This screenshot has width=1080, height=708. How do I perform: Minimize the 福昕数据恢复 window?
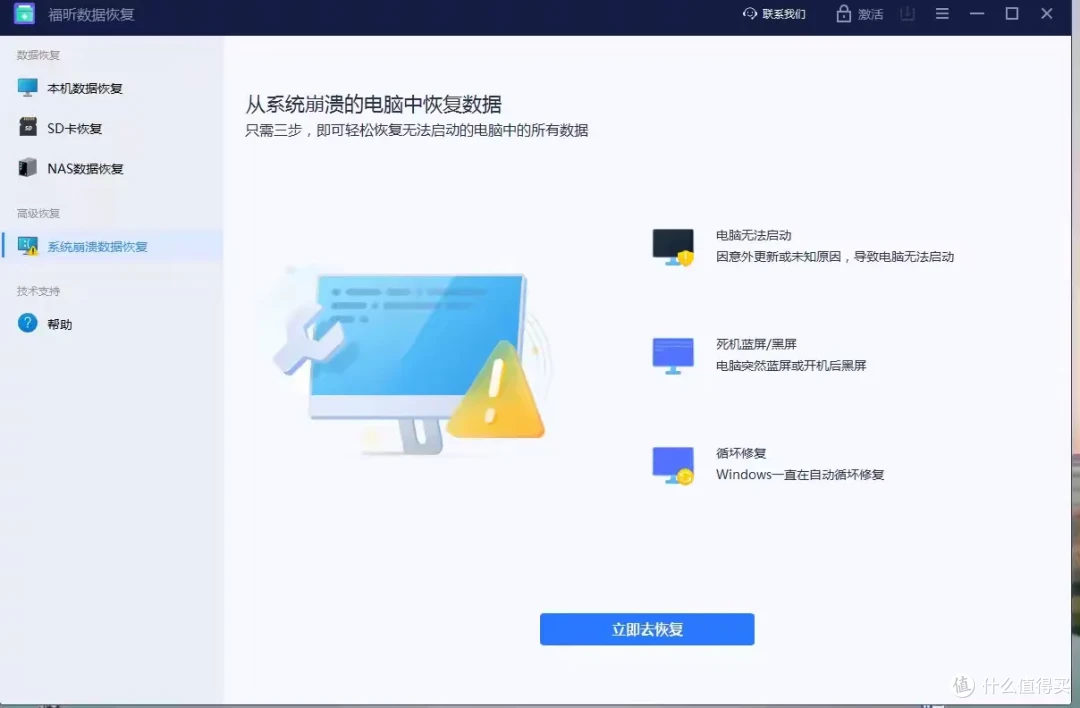point(977,14)
